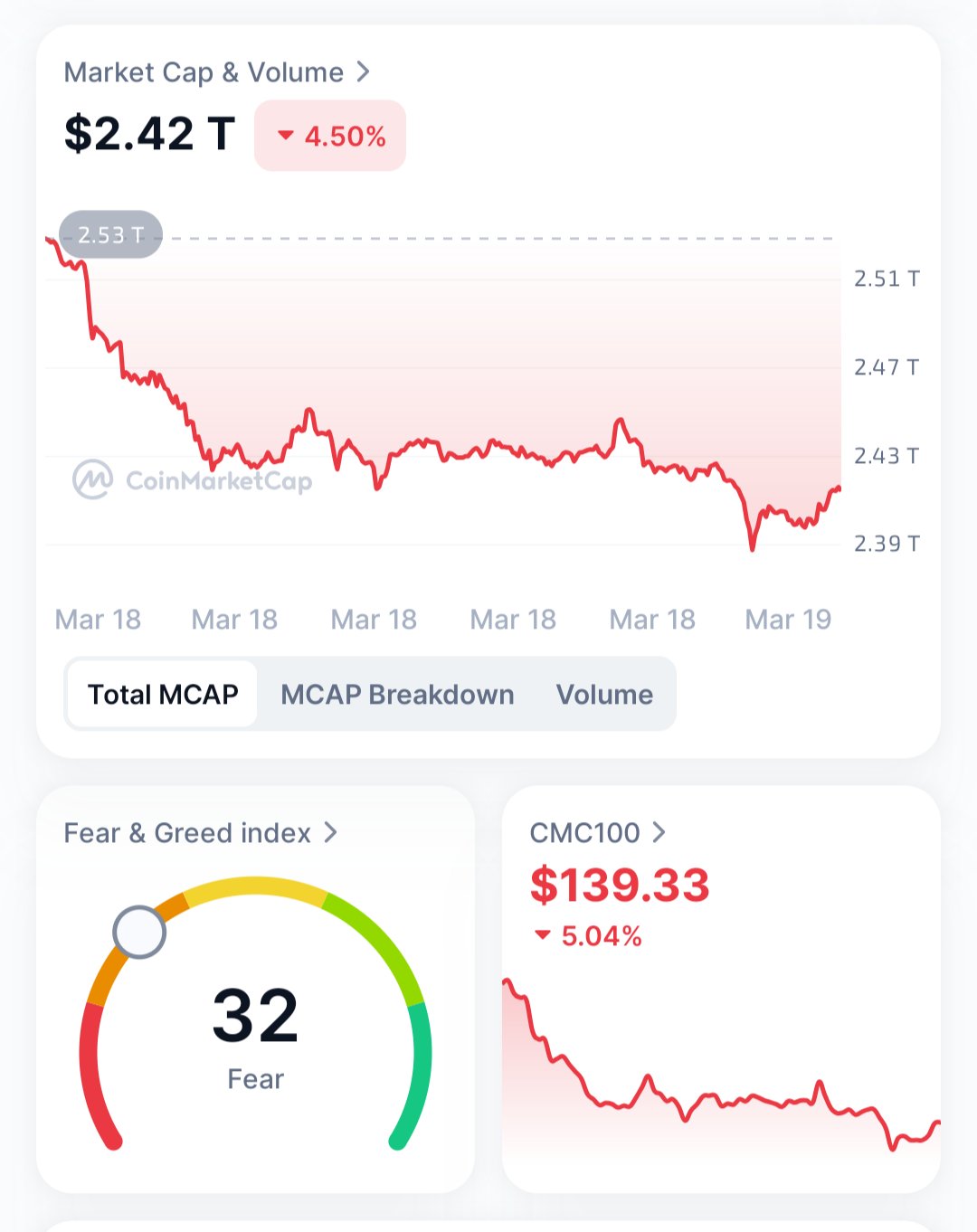977x1232 pixels.
Task: Expand the Fear & Greed index chevron
Action: tap(331, 832)
